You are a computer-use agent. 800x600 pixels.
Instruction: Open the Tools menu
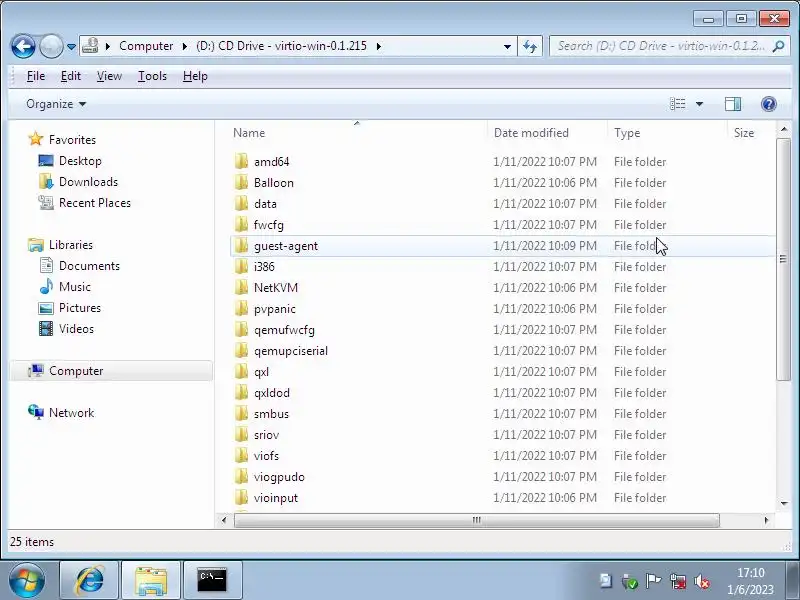pyautogui.click(x=152, y=76)
